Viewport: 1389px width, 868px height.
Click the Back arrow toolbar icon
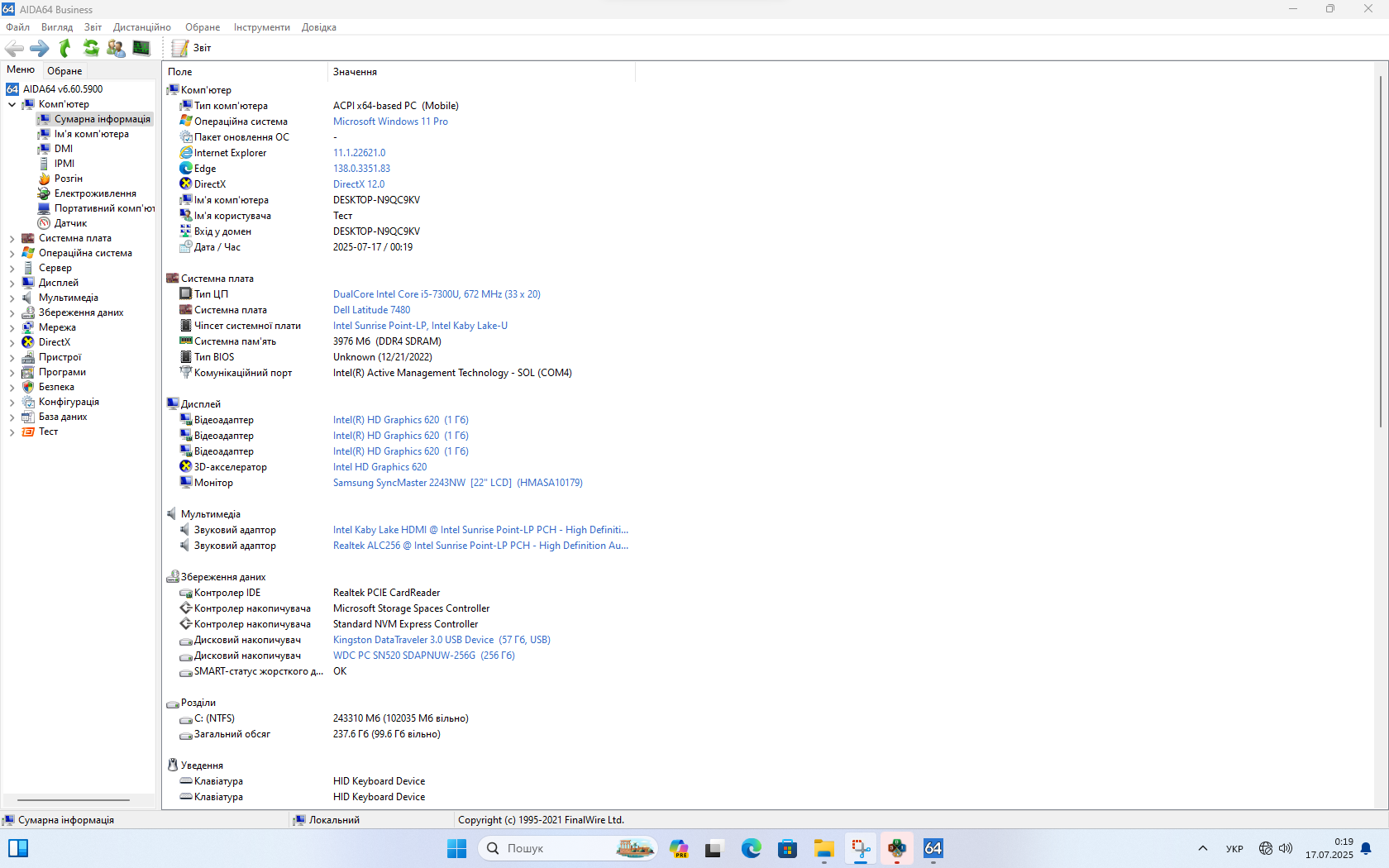(14, 49)
